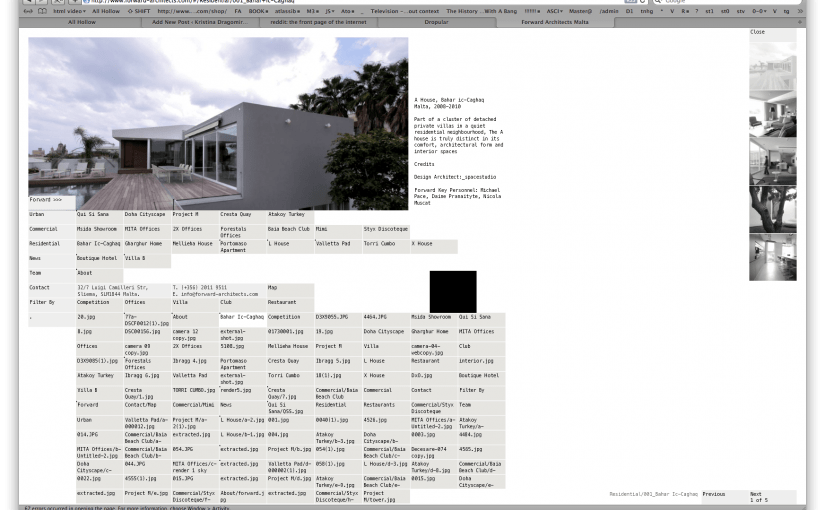Switch to the reddit front page tab
This screenshot has width=825, height=510.
[x=318, y=22]
